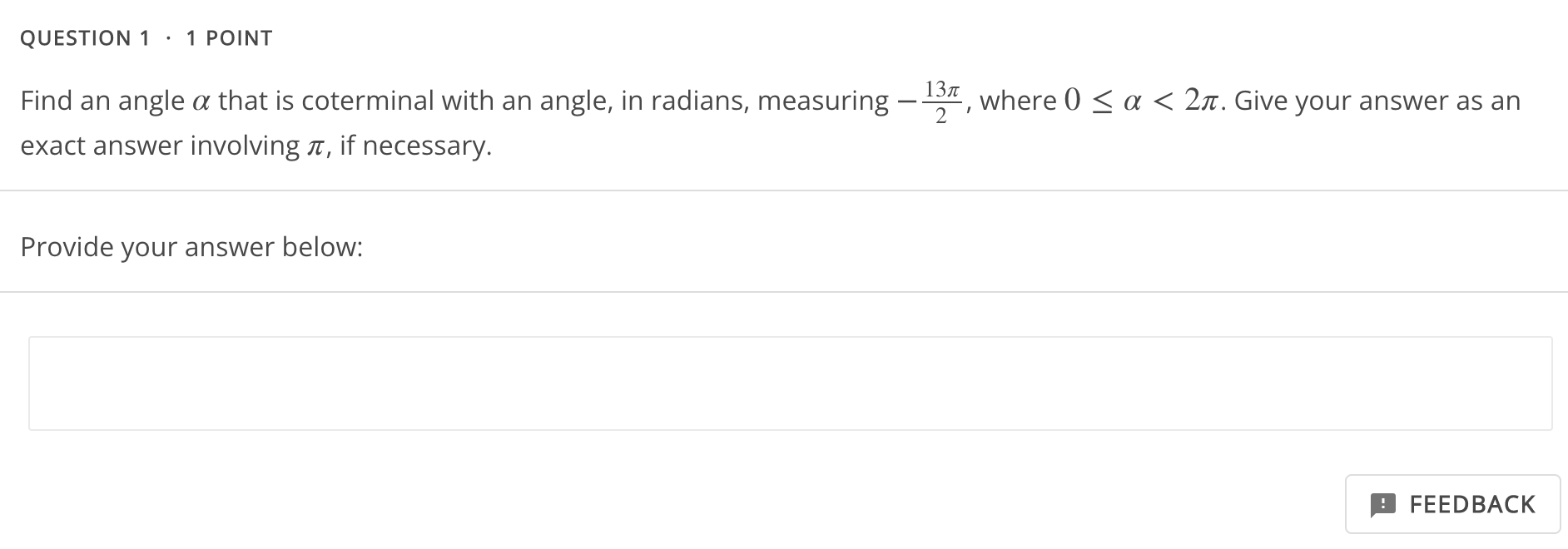Screen dimensions: 1568x549
Task: Click the '1 POINT' label in the header
Action: point(229,37)
